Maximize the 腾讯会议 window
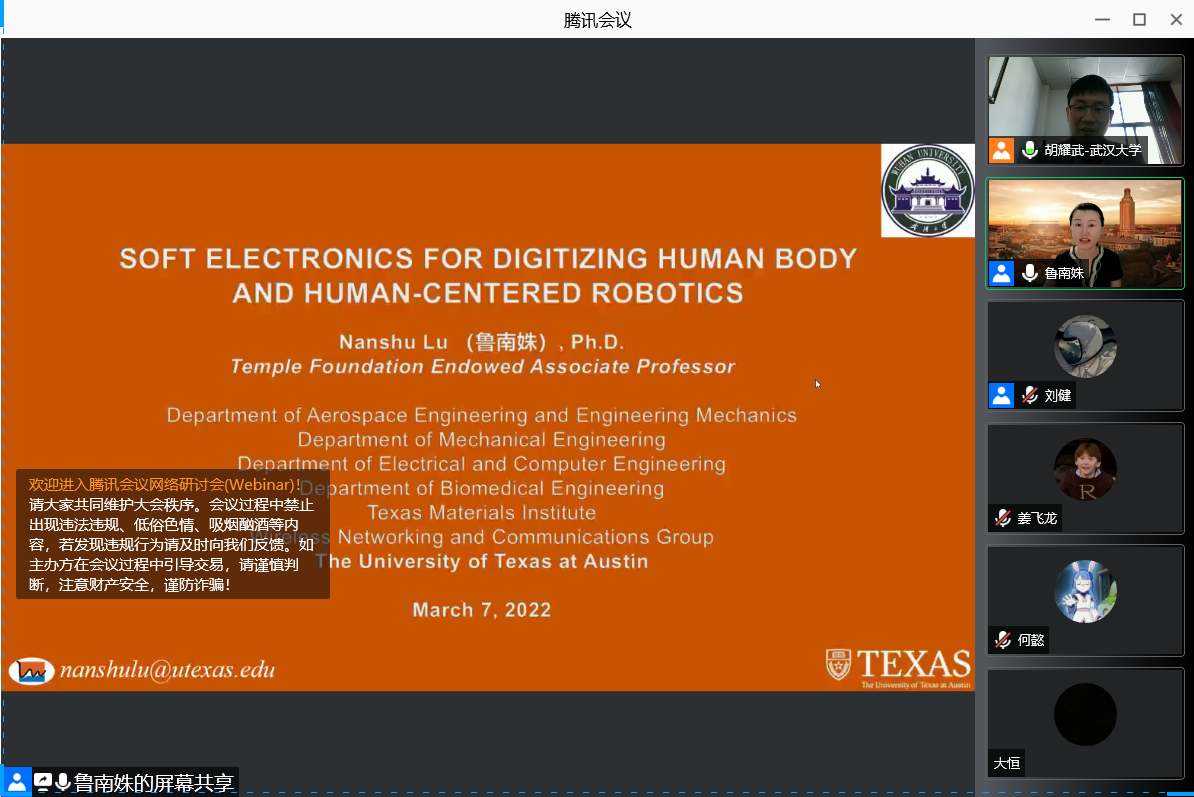Viewport: 1194px width, 797px height. 1138,19
